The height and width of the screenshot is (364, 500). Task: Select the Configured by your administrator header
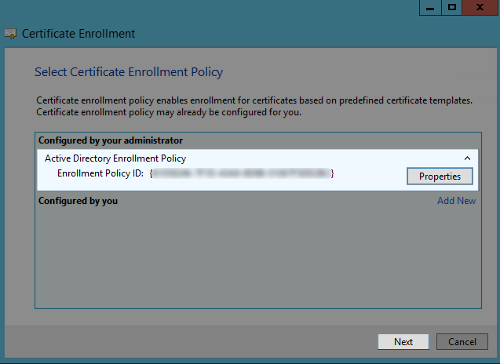(110, 141)
